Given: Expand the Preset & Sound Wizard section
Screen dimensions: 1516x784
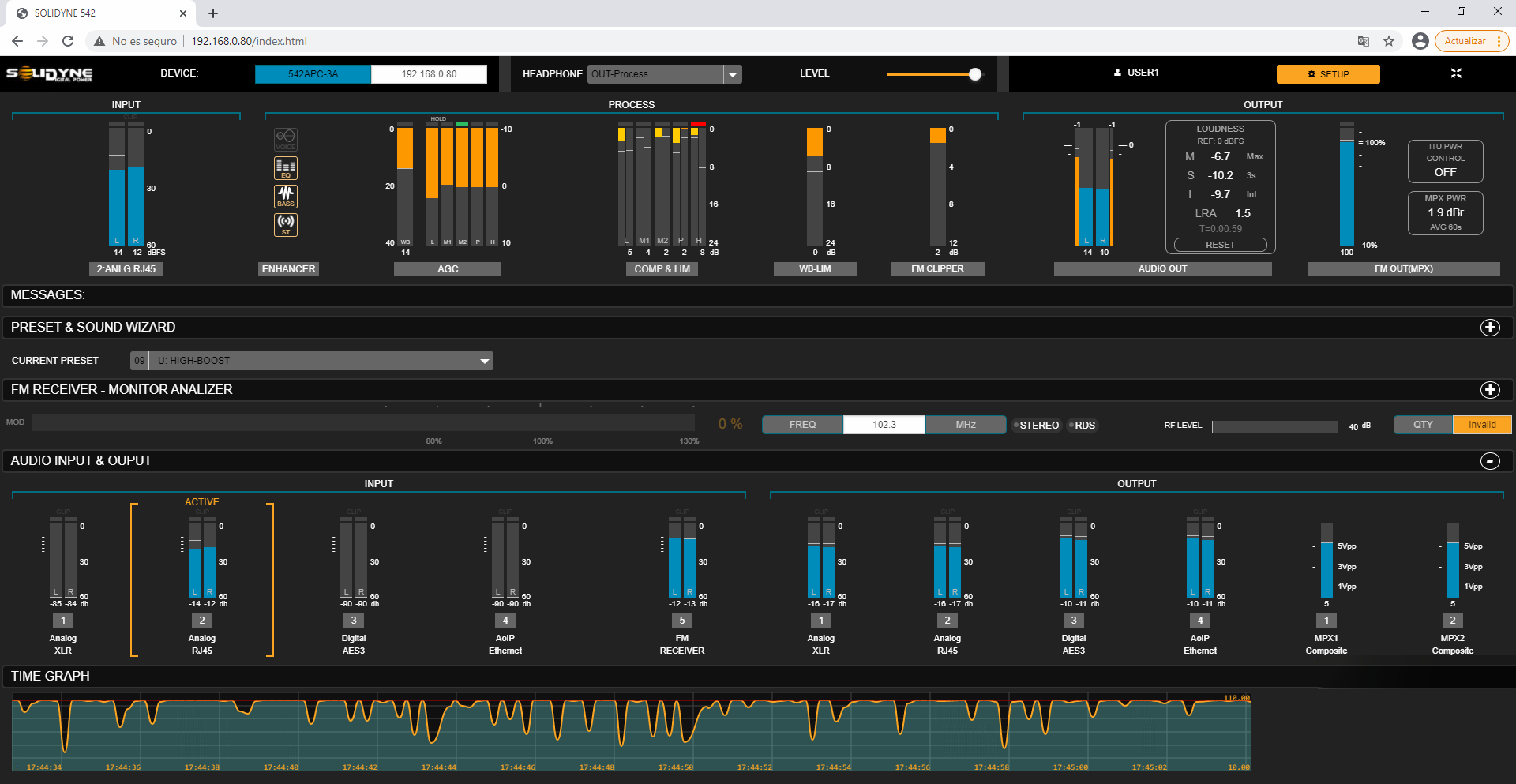Looking at the screenshot, I should [x=1490, y=328].
